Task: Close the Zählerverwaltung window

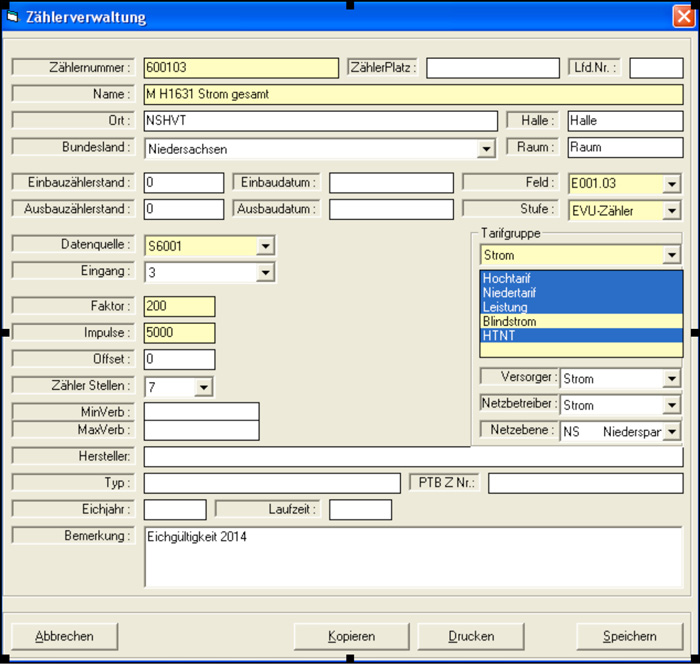Action: tap(683, 17)
